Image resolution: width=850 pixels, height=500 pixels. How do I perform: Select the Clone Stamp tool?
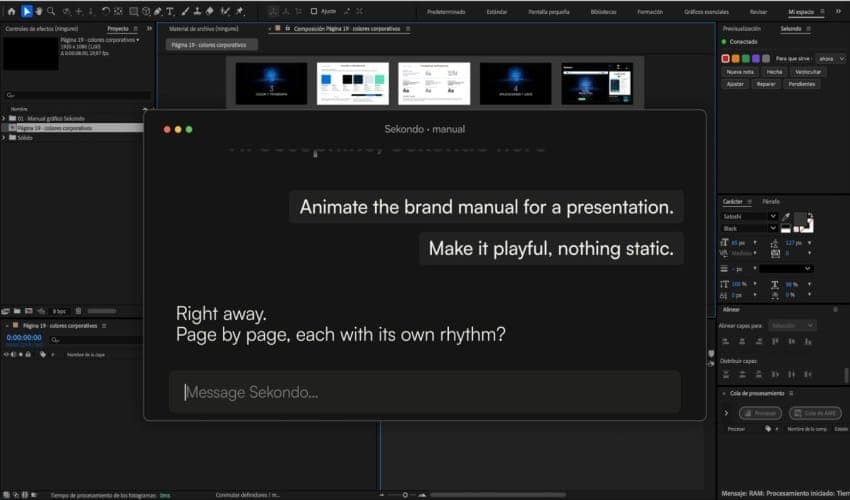(x=197, y=11)
